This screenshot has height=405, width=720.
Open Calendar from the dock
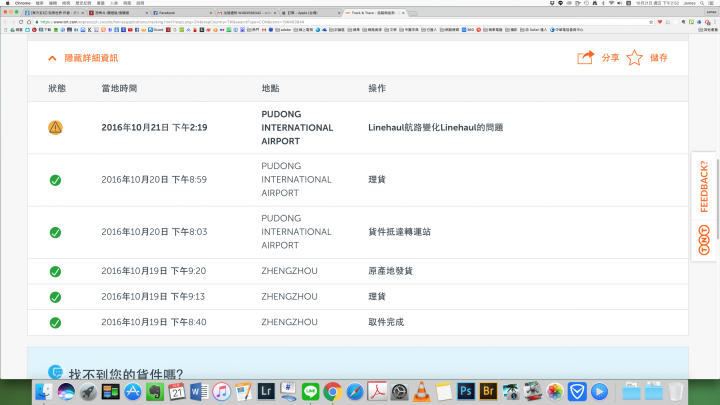coord(177,392)
